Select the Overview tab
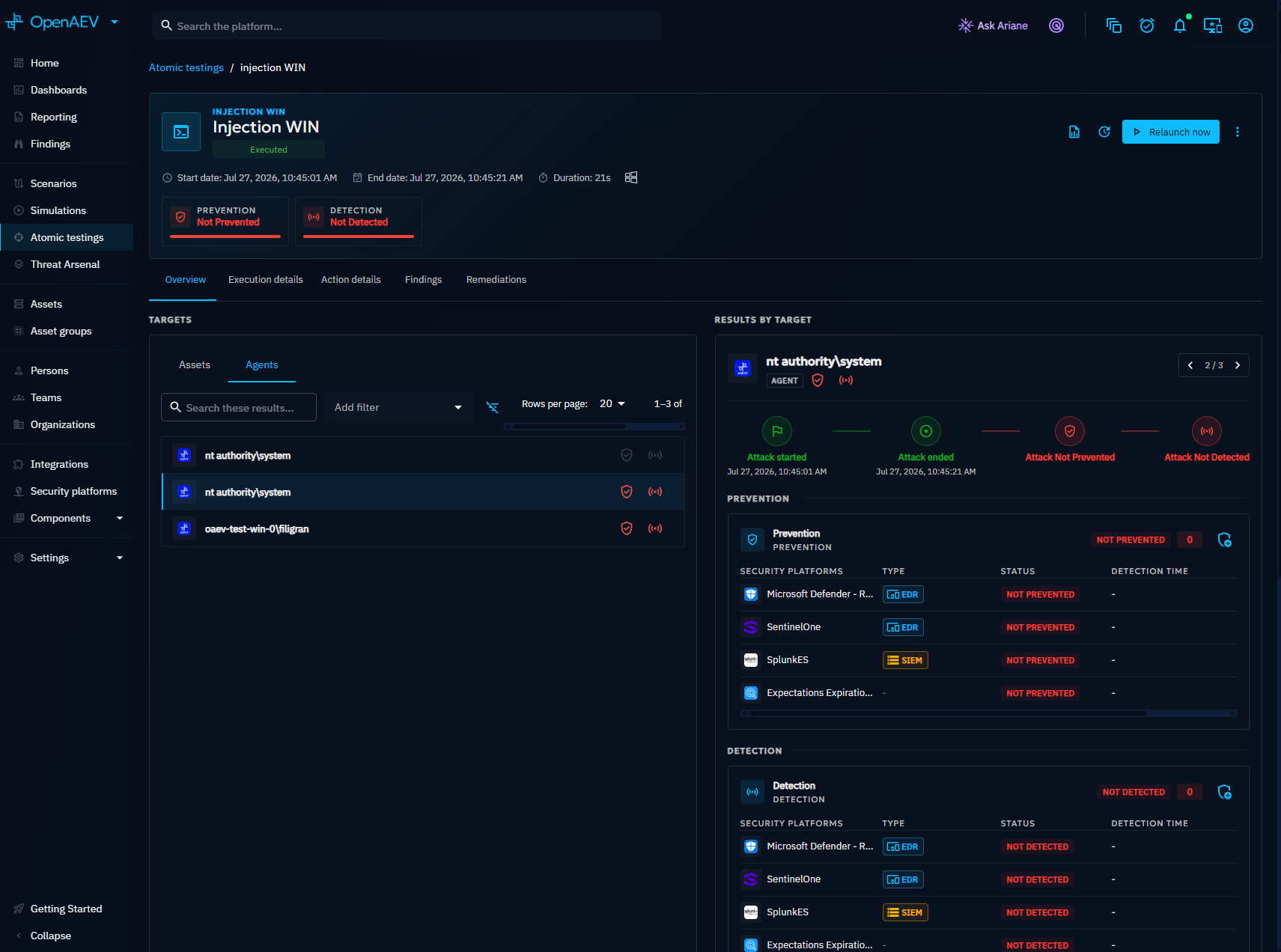 (186, 279)
